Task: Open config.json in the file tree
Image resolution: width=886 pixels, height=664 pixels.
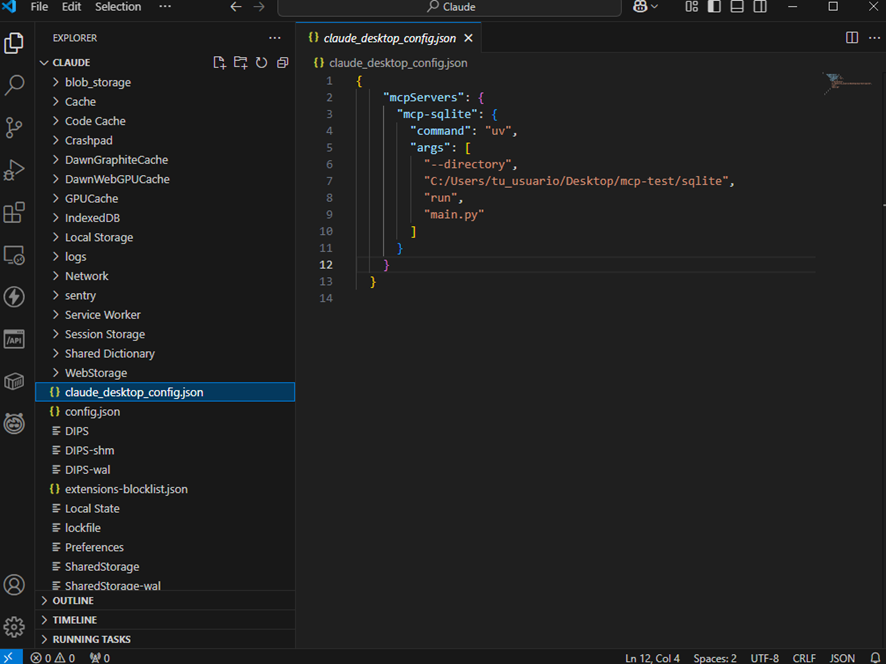Action: (92, 412)
